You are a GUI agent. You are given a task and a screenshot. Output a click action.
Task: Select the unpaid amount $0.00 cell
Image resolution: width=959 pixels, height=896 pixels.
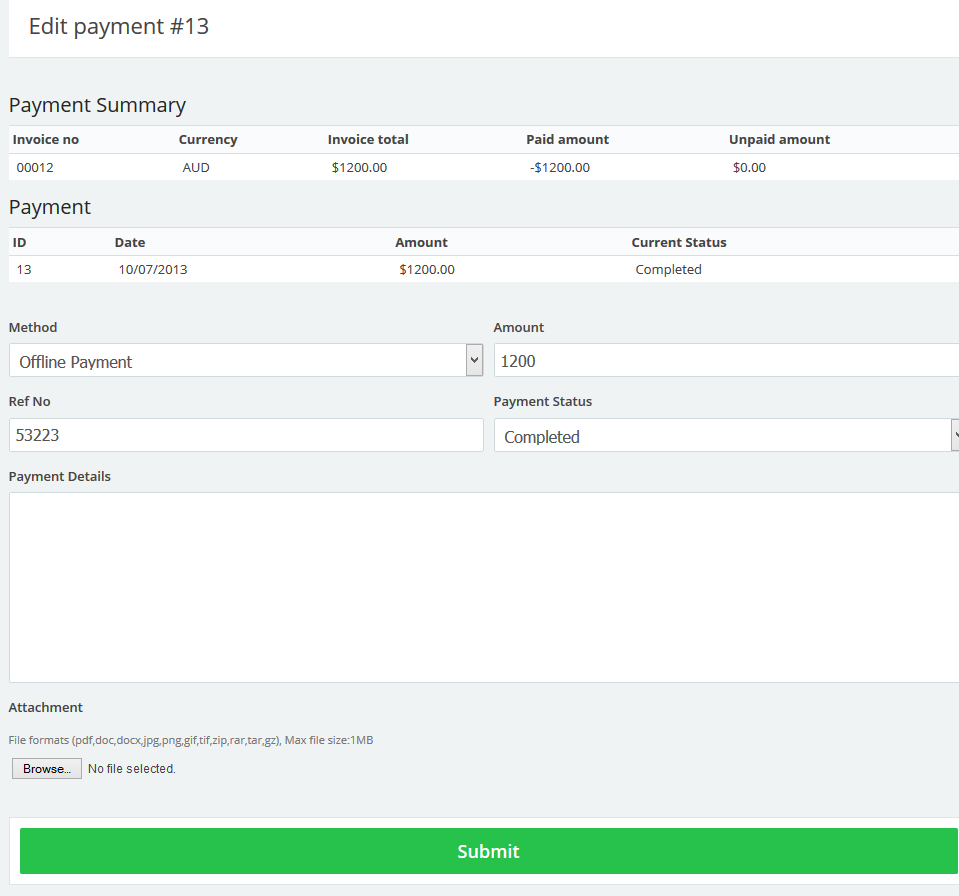coord(749,168)
